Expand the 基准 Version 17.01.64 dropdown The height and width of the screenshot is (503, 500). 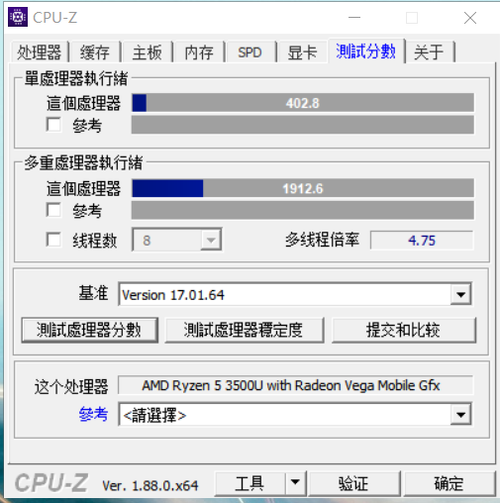461,294
